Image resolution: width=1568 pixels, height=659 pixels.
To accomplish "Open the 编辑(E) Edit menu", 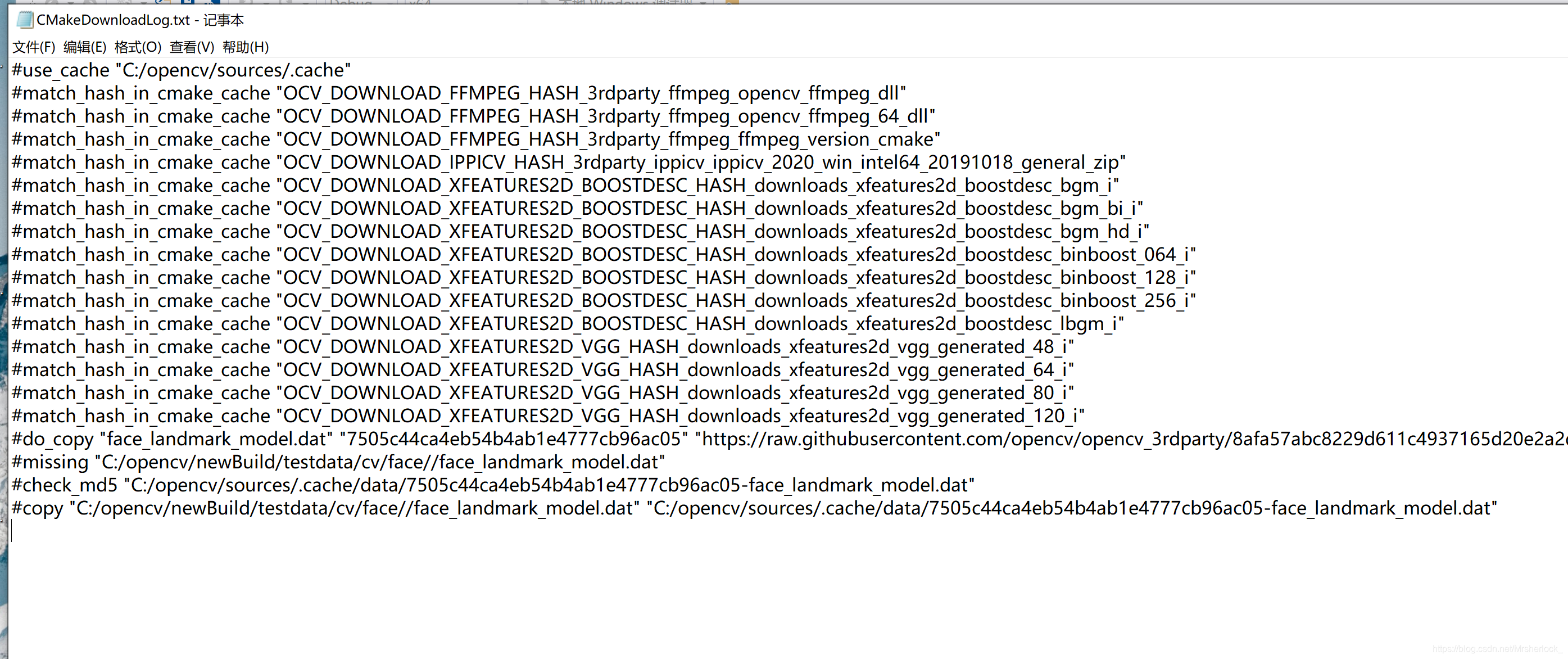I will (x=85, y=47).
